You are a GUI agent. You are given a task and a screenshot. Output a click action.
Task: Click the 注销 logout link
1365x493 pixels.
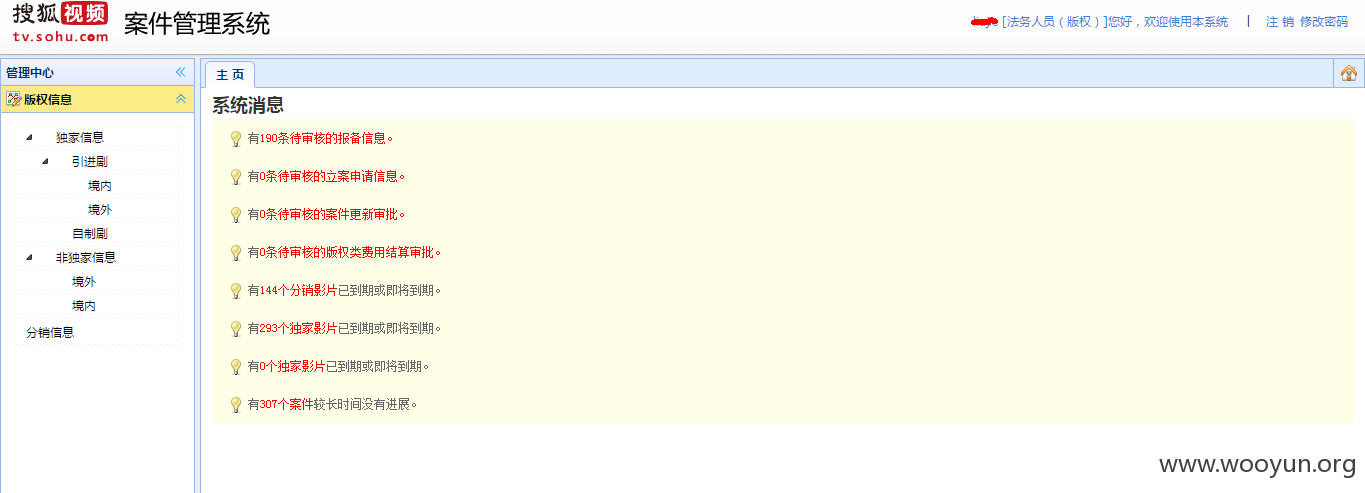click(x=1280, y=22)
